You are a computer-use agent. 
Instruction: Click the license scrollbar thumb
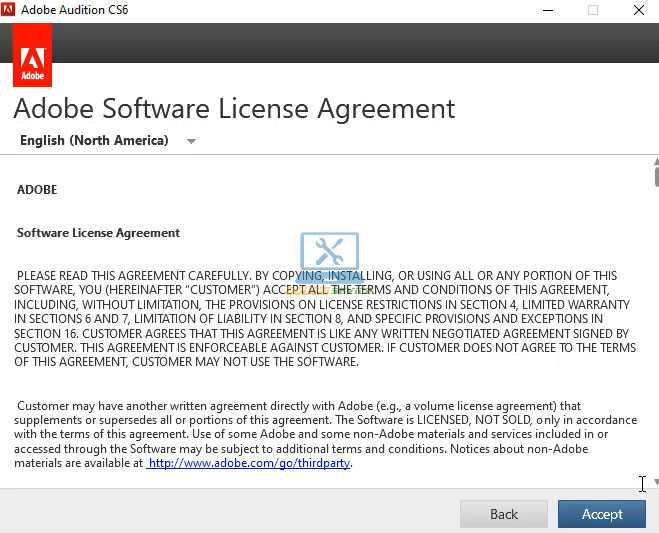(655, 178)
